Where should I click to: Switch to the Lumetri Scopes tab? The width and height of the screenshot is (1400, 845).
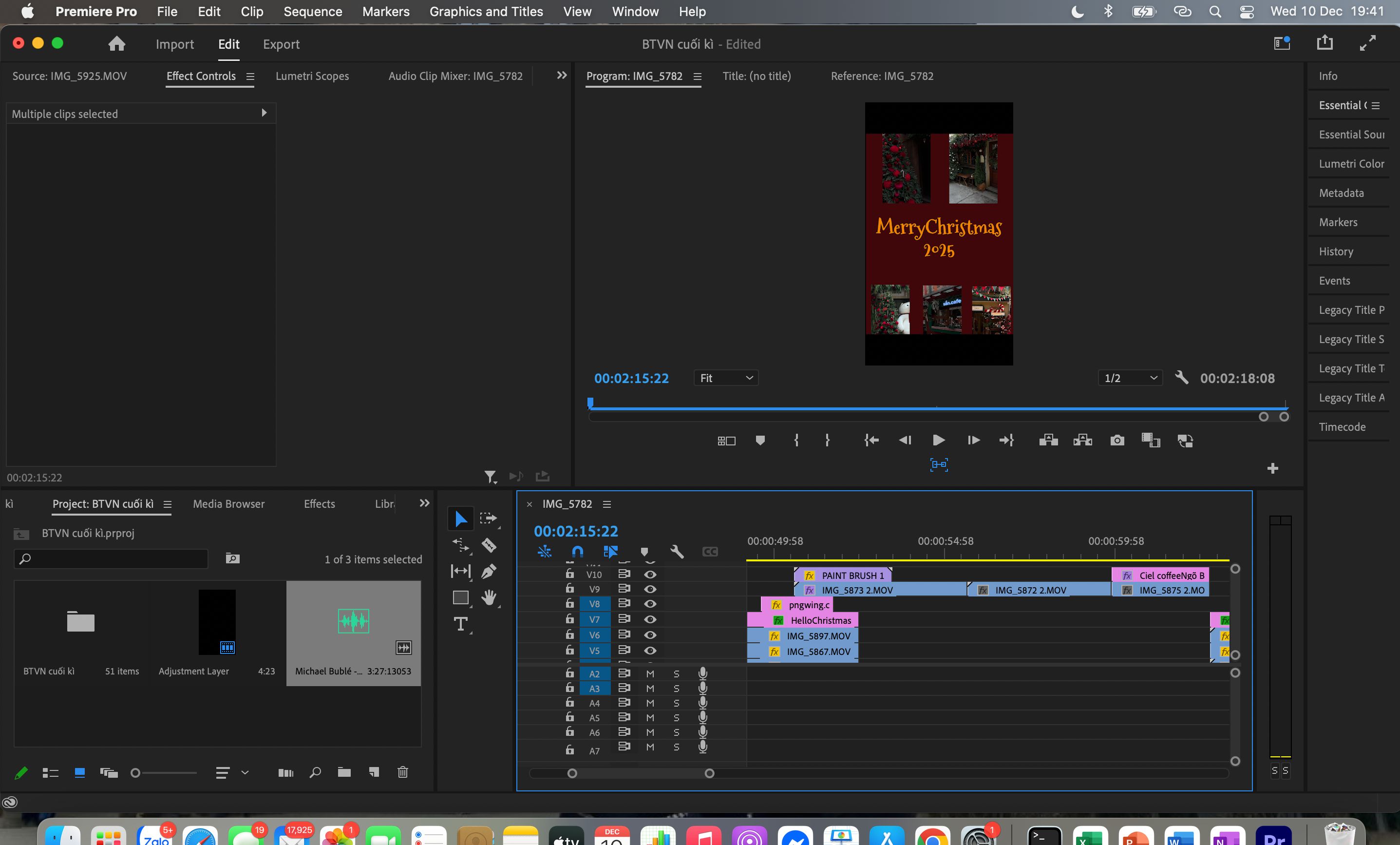coord(312,76)
